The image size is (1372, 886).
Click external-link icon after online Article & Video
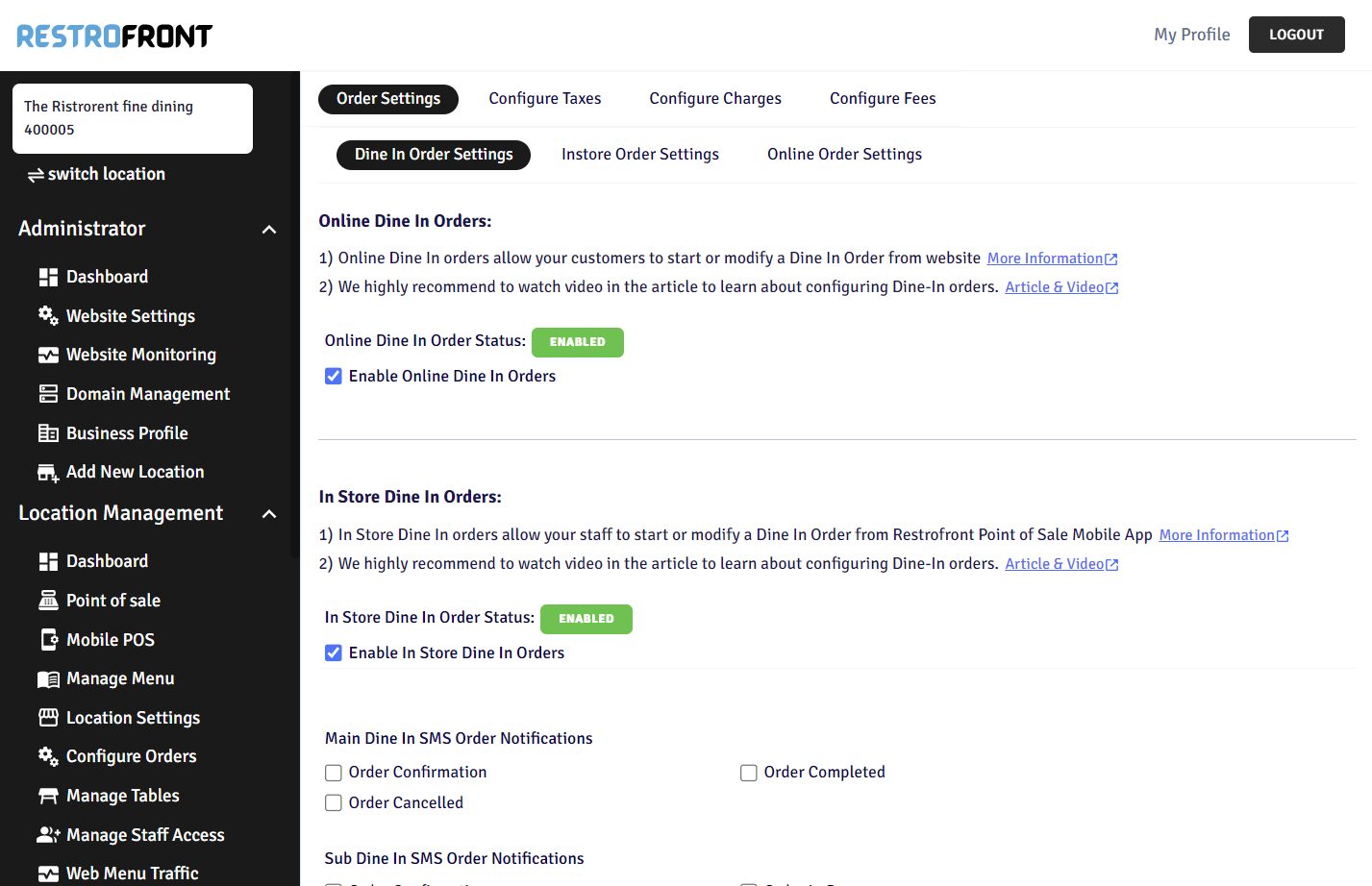click(x=1112, y=288)
